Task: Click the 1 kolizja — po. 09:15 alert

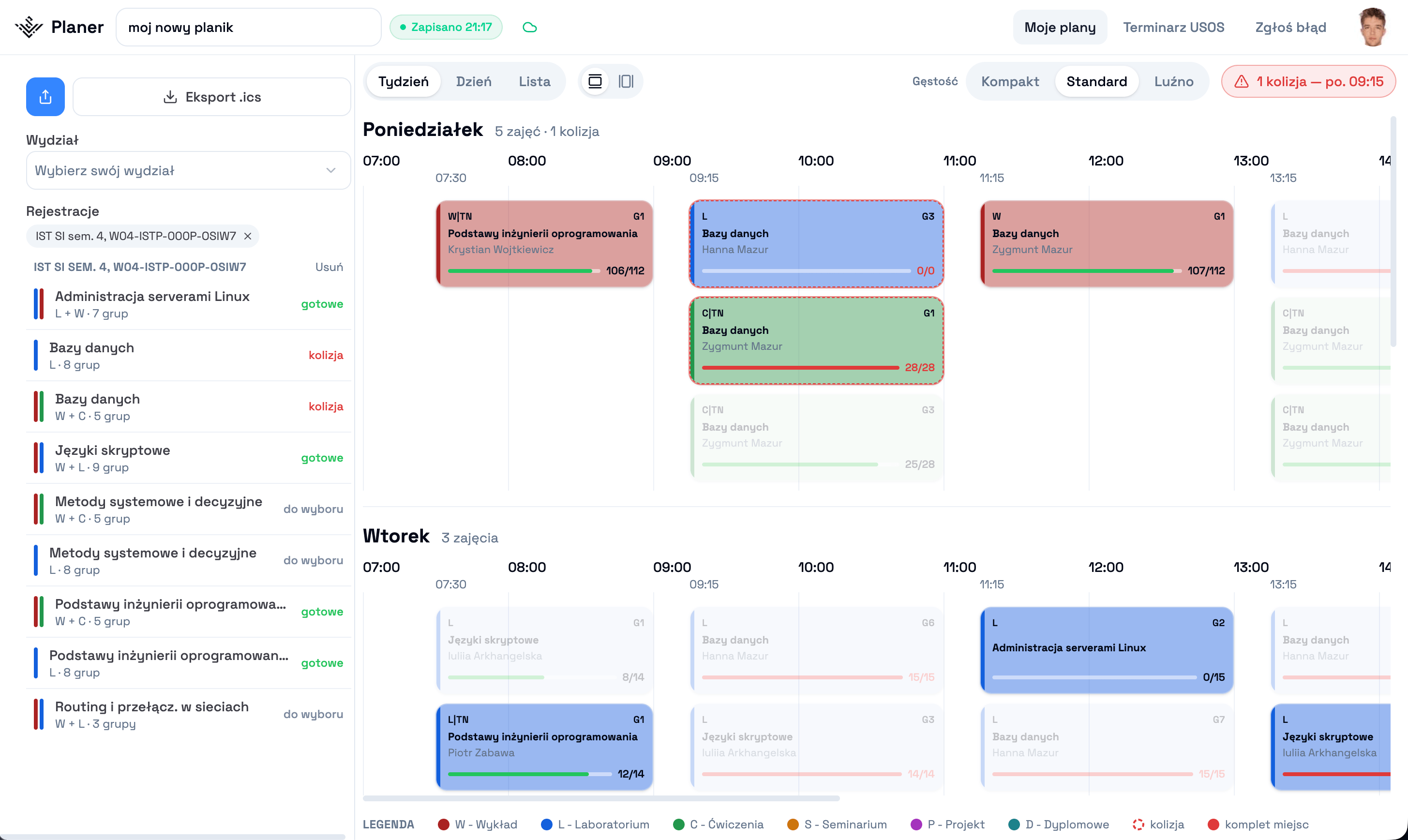Action: [1308, 81]
